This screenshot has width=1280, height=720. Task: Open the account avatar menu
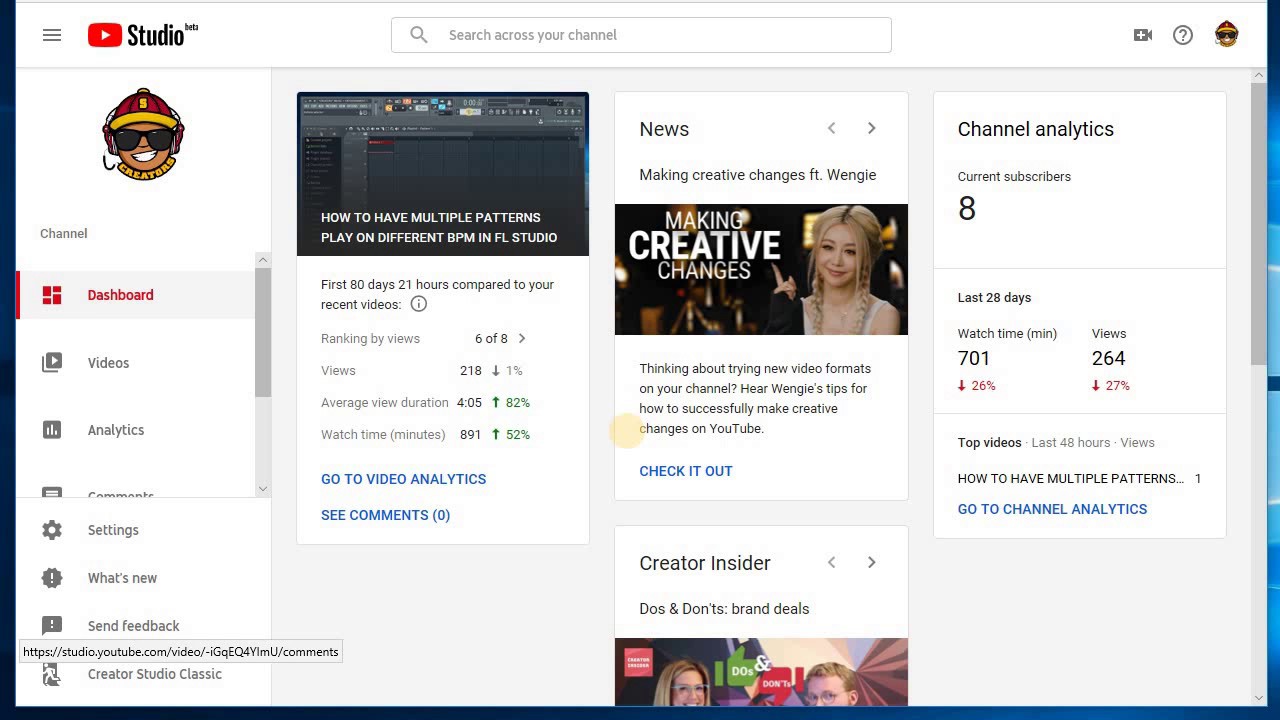tap(1227, 35)
